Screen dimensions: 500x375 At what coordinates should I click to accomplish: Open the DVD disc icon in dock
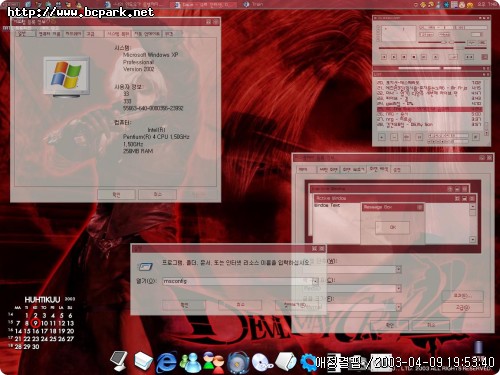262,362
